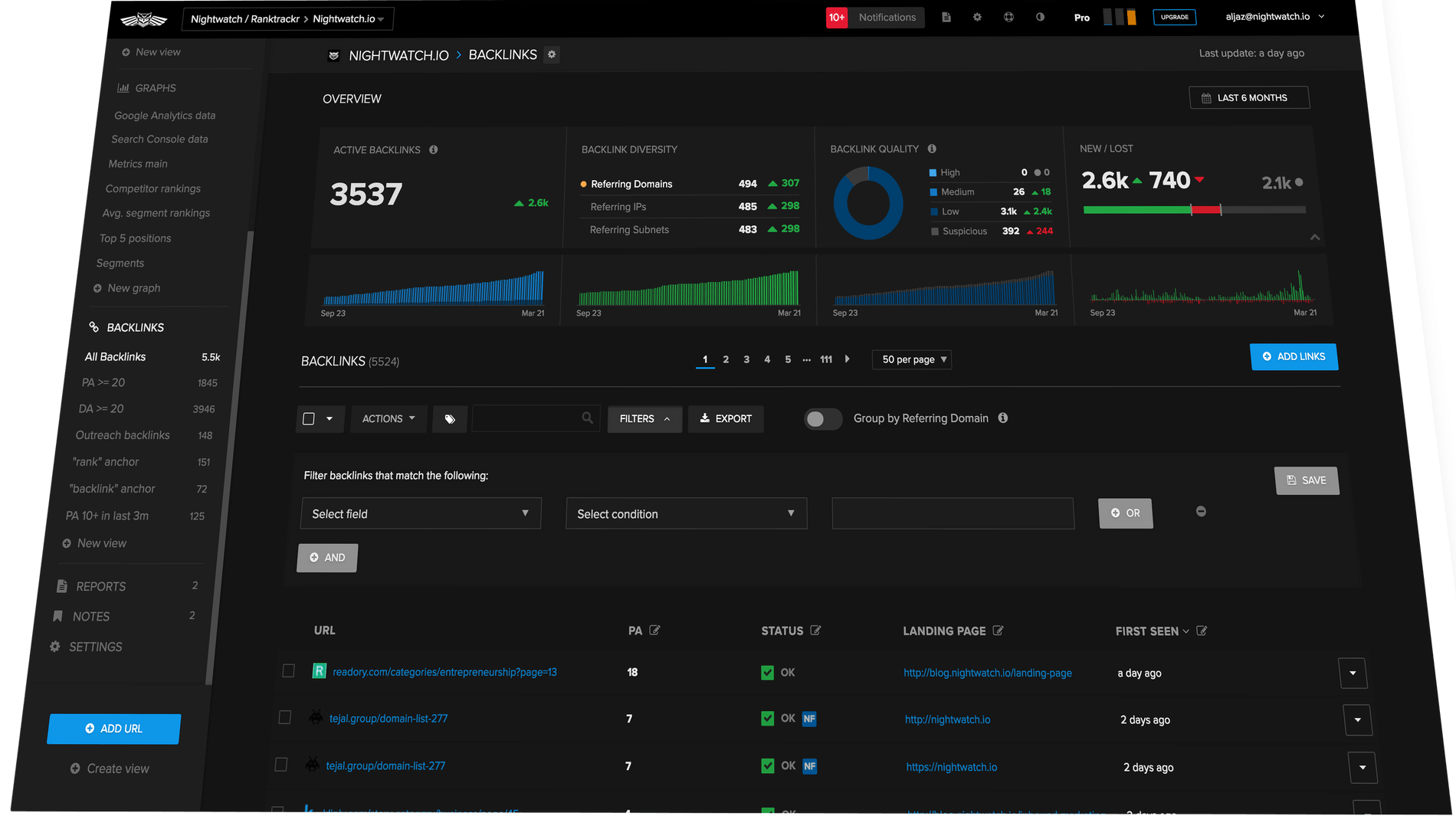
Task: Click the readory favicon in first row
Action: point(320,671)
